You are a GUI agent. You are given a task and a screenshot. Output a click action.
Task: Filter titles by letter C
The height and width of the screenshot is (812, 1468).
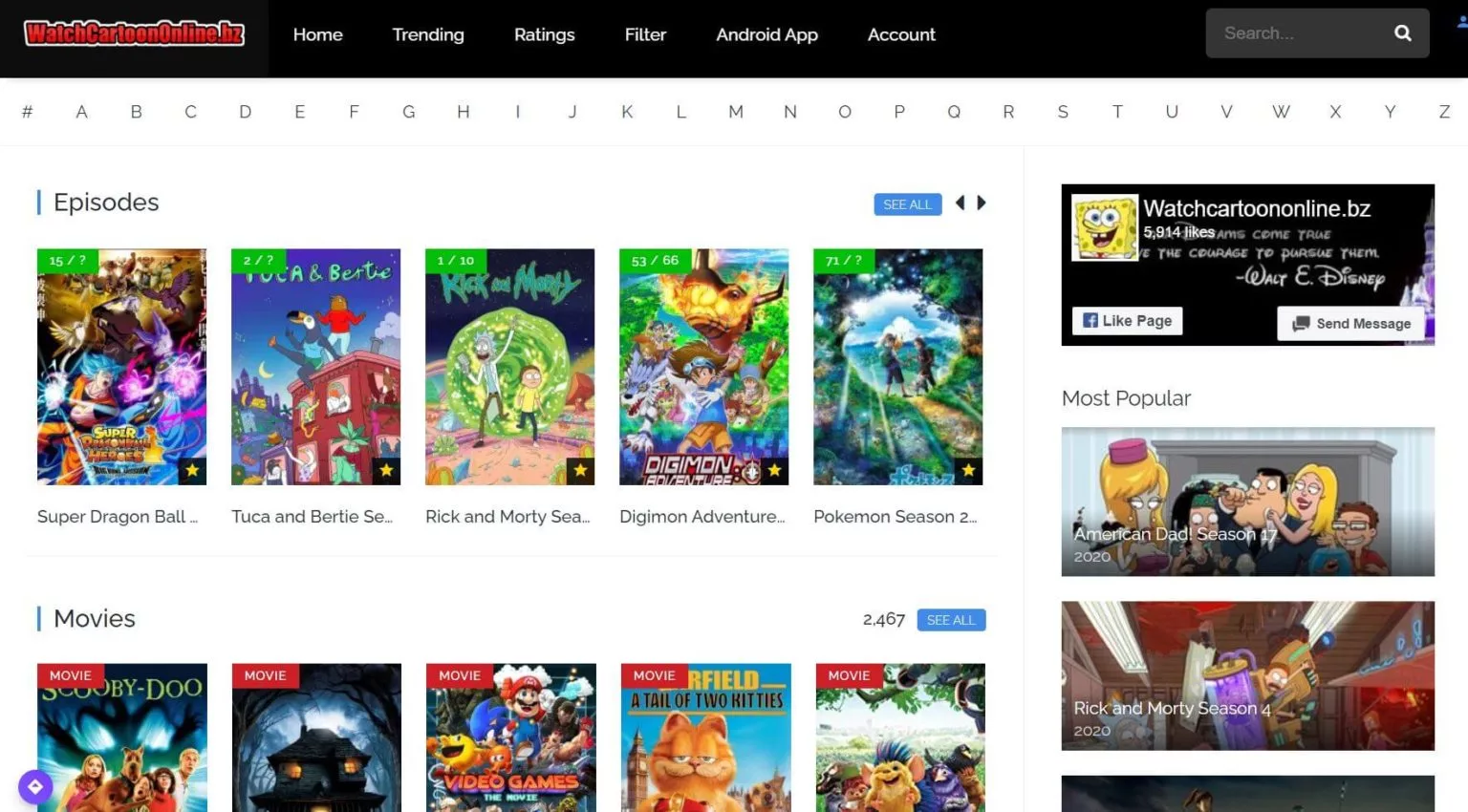(x=190, y=112)
